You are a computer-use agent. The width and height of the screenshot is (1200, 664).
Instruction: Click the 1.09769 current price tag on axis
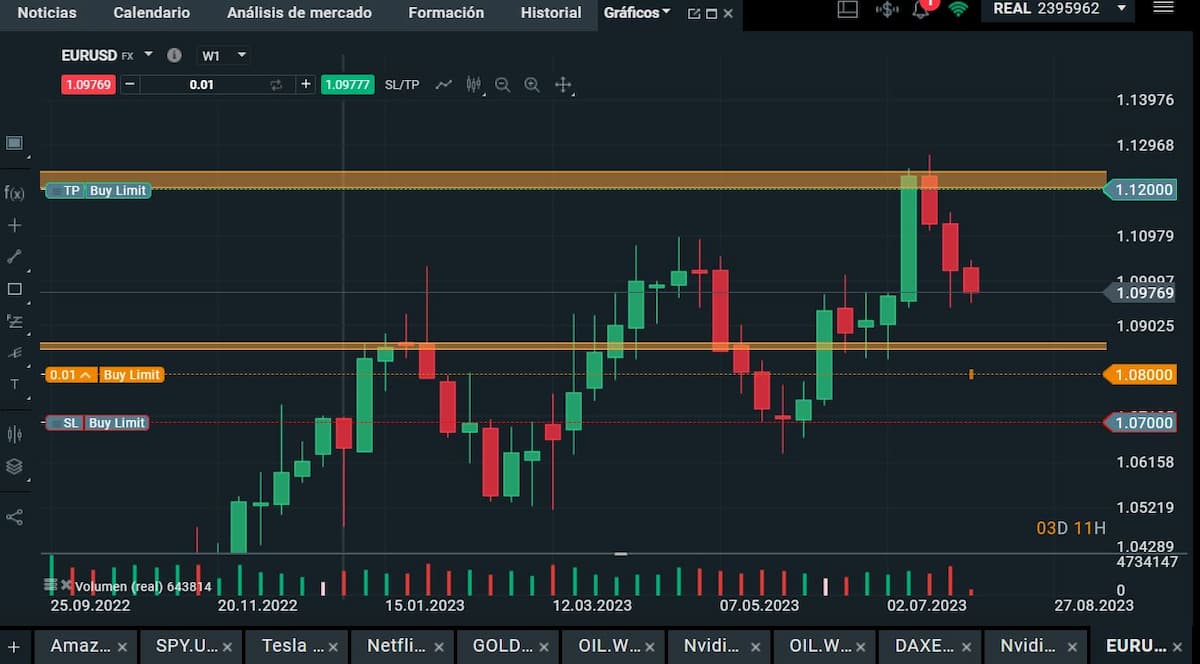point(1138,293)
